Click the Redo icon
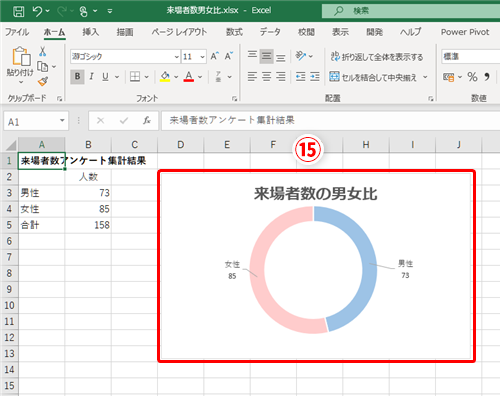This screenshot has height=396, width=500. point(62,12)
